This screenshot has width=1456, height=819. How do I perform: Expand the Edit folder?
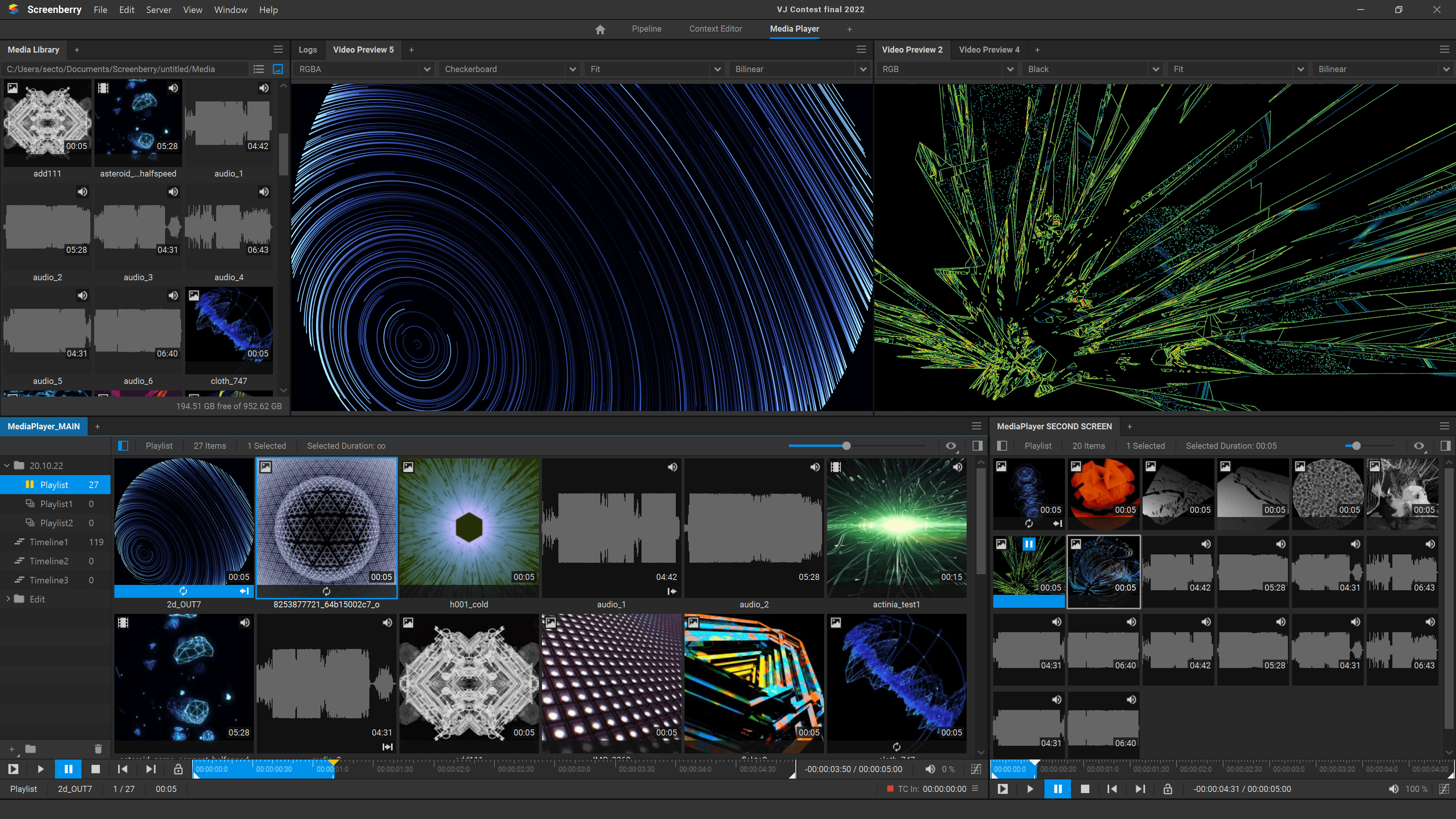pyautogui.click(x=7, y=599)
